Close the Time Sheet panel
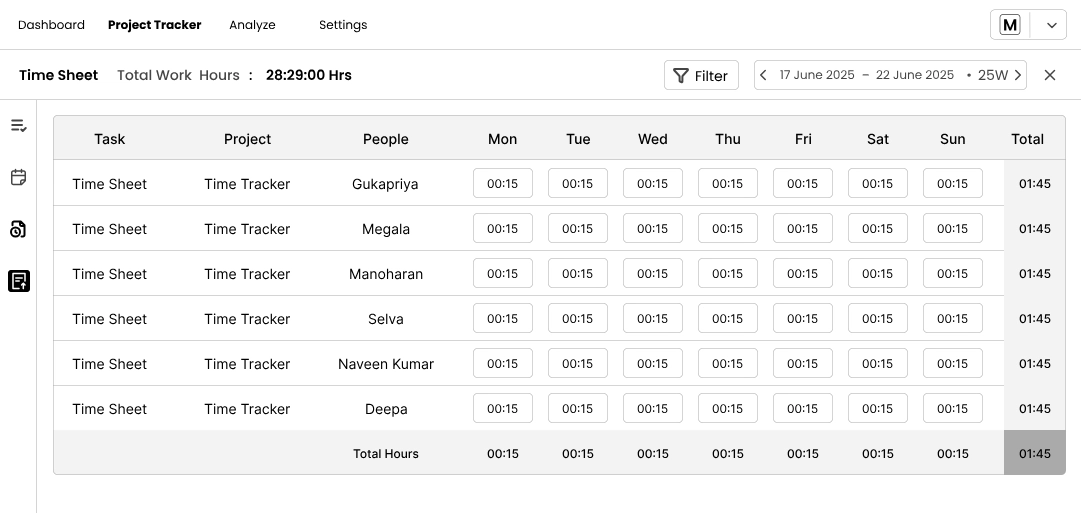This screenshot has width=1081, height=513. click(1050, 75)
